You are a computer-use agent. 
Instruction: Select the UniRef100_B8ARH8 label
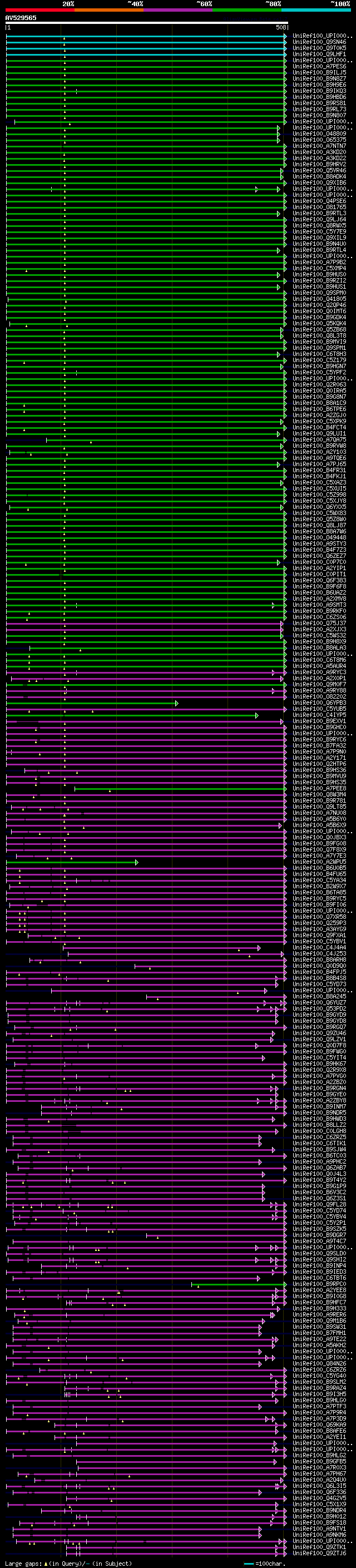(319, 960)
